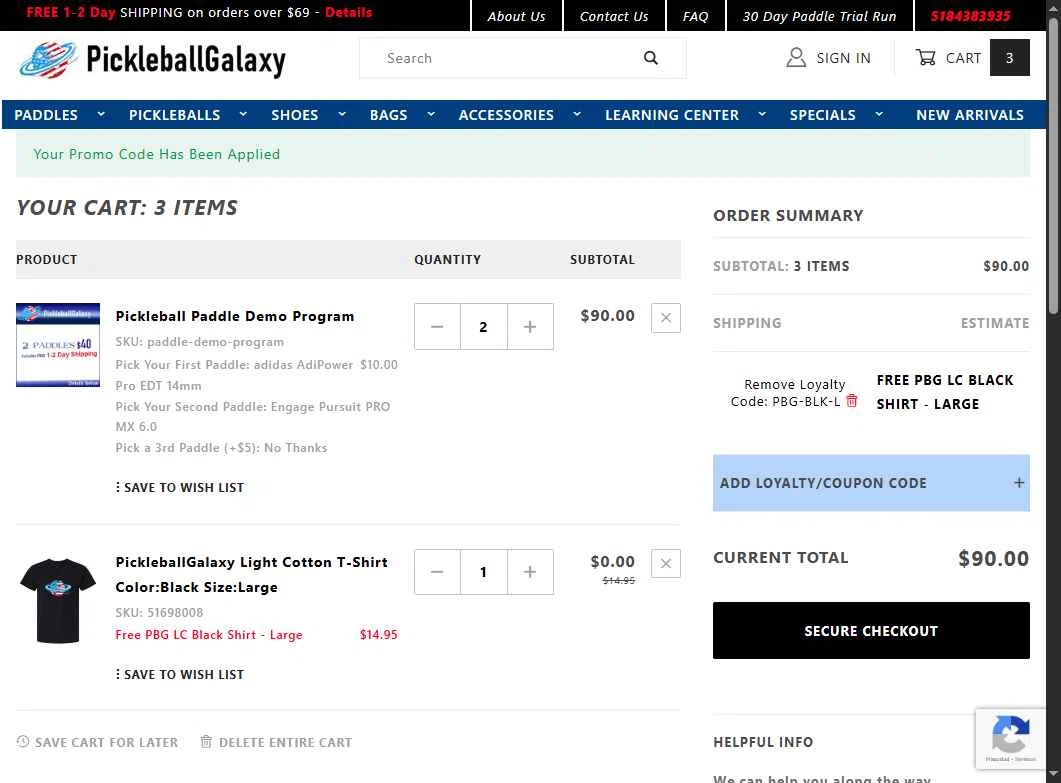
Task: Click the Sign In link
Action: (x=843, y=58)
